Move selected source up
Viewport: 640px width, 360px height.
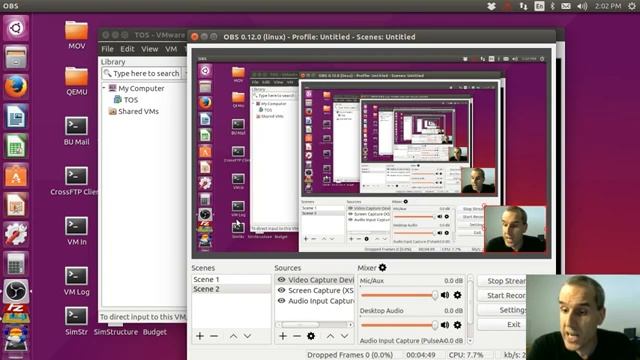click(x=330, y=336)
